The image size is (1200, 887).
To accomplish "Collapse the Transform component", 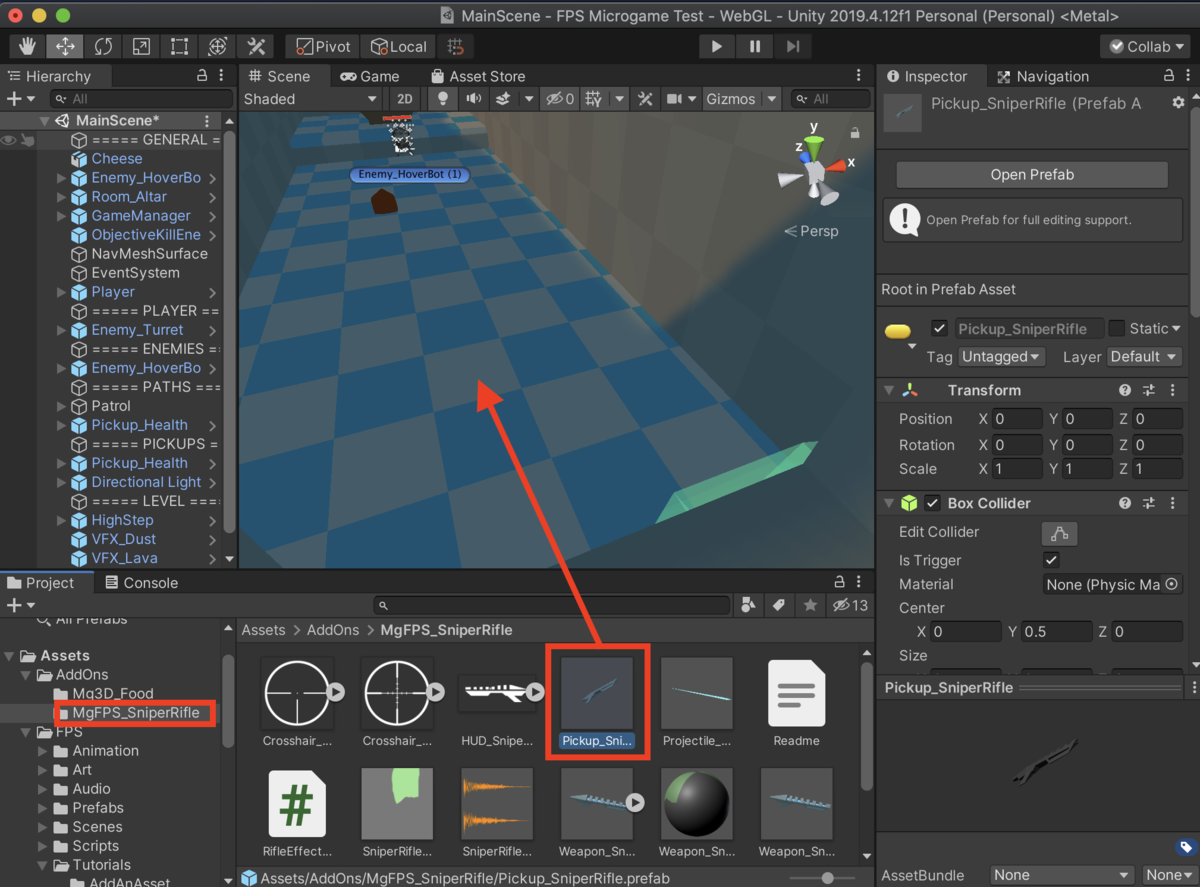I will point(888,390).
